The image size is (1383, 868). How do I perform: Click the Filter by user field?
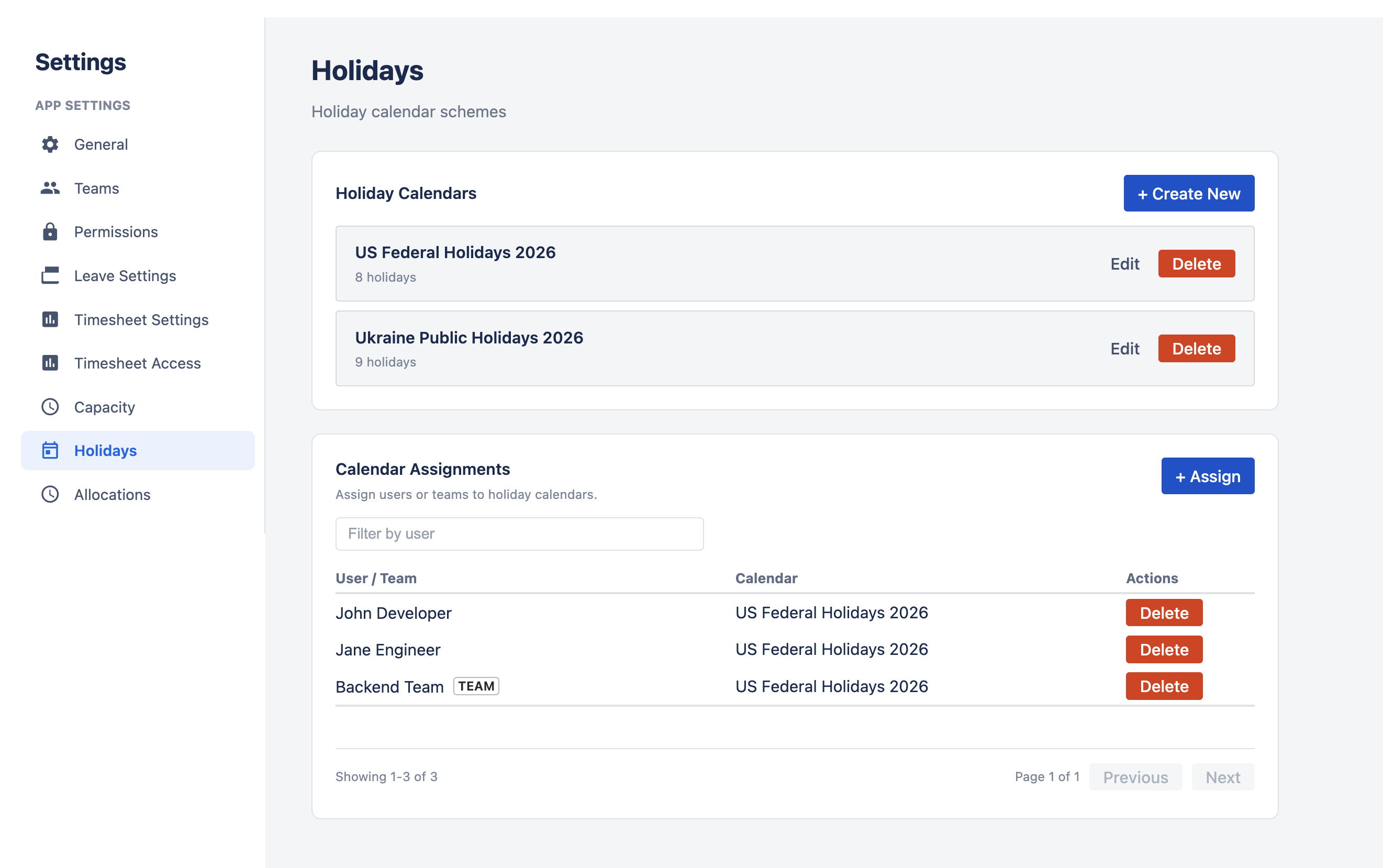(519, 534)
